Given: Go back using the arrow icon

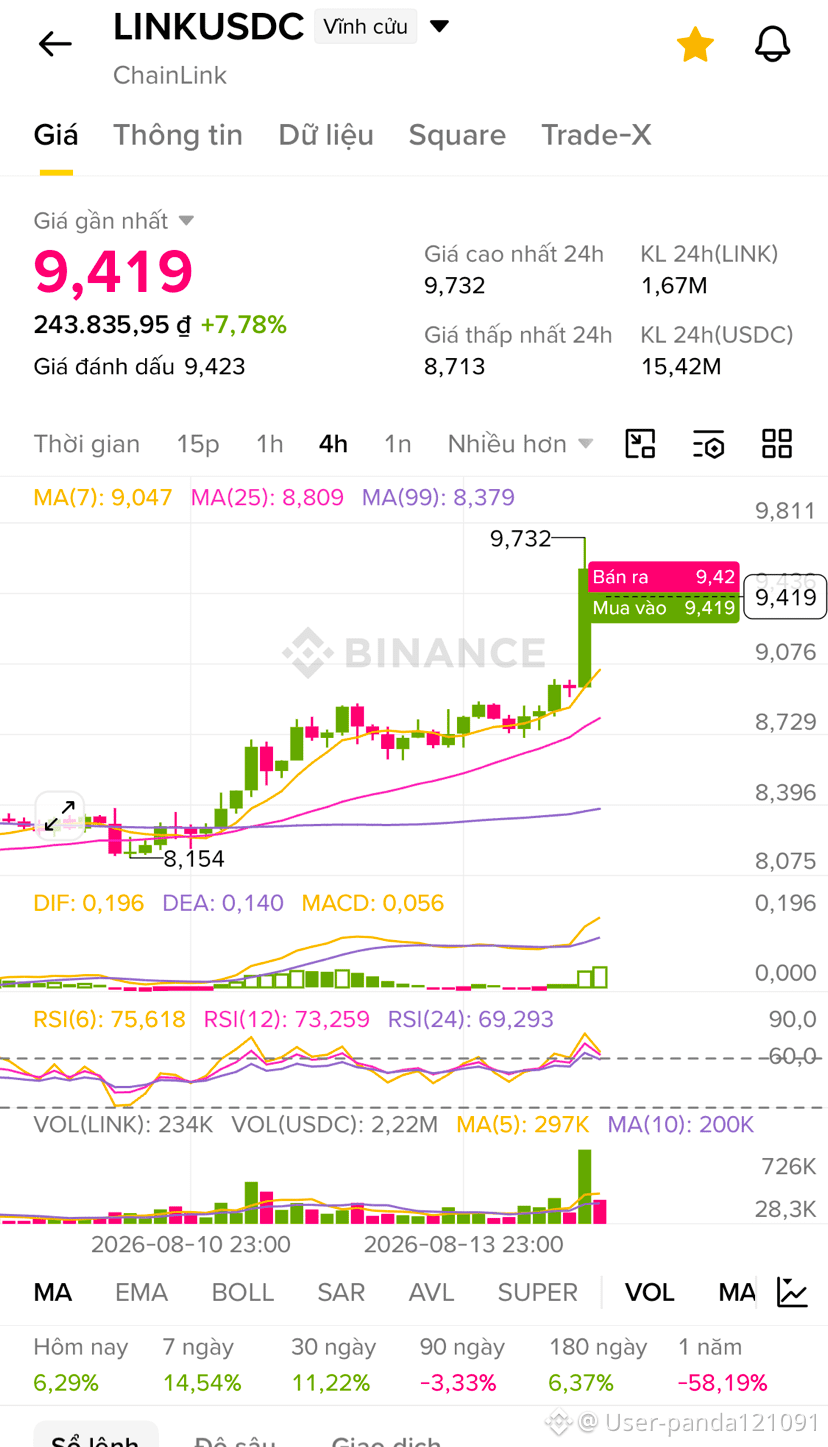Looking at the screenshot, I should (55, 44).
